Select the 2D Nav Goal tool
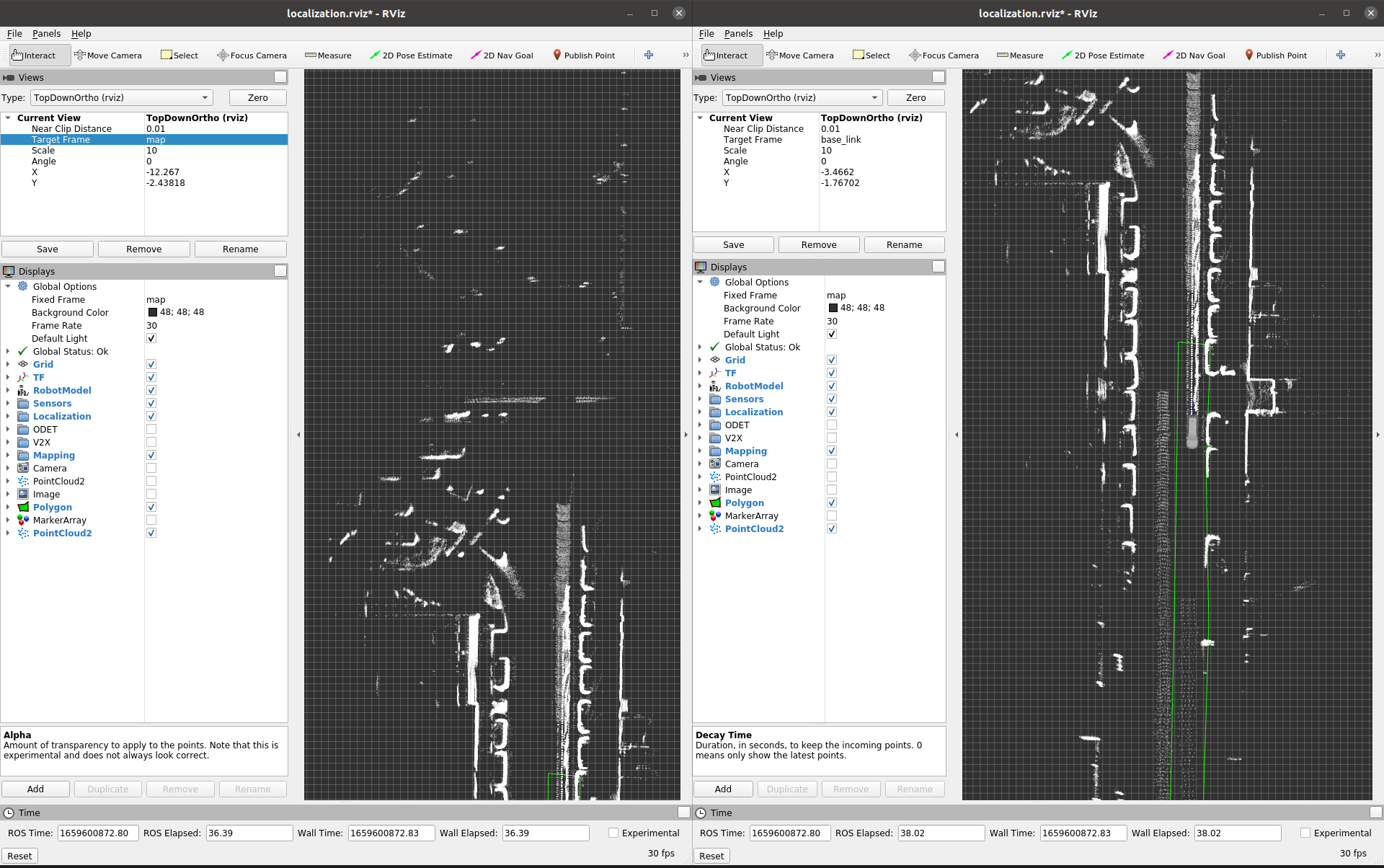1384x868 pixels. click(x=502, y=55)
